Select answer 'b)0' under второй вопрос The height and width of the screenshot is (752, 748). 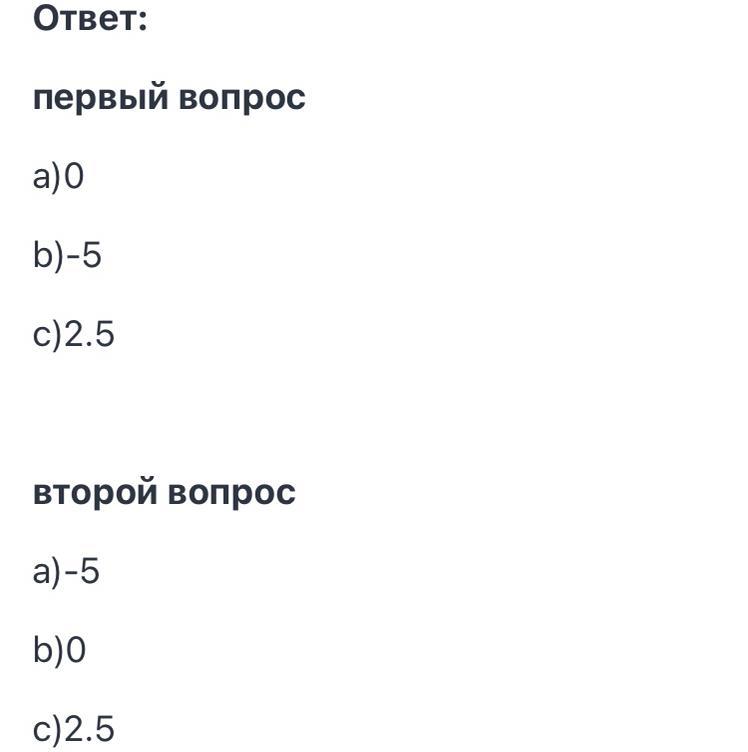click(x=59, y=650)
